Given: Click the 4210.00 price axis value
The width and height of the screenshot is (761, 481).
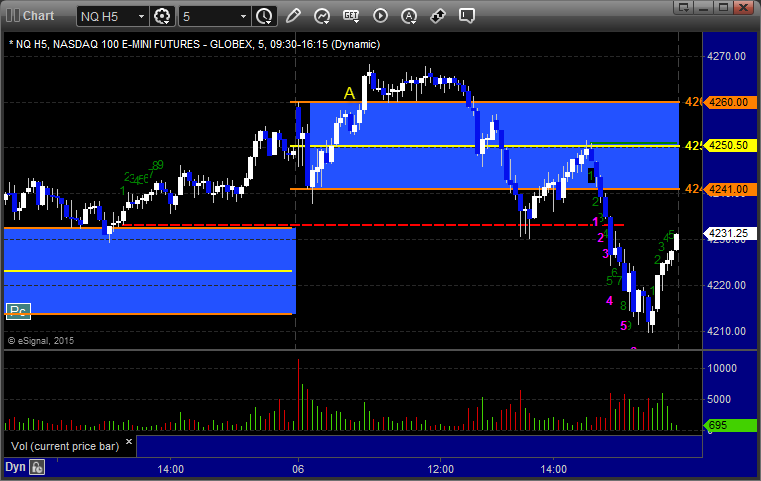Looking at the screenshot, I should coord(727,332).
